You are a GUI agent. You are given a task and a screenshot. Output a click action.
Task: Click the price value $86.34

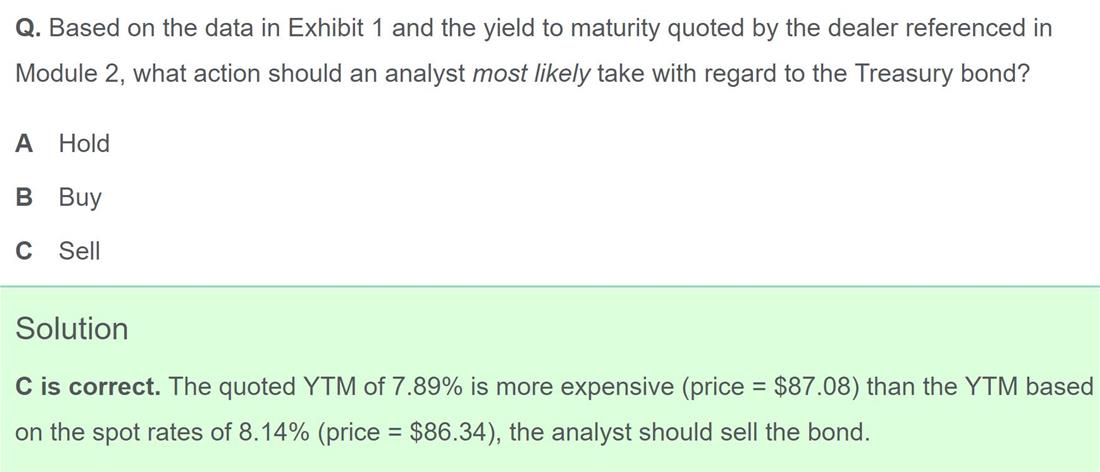[x=449, y=431]
